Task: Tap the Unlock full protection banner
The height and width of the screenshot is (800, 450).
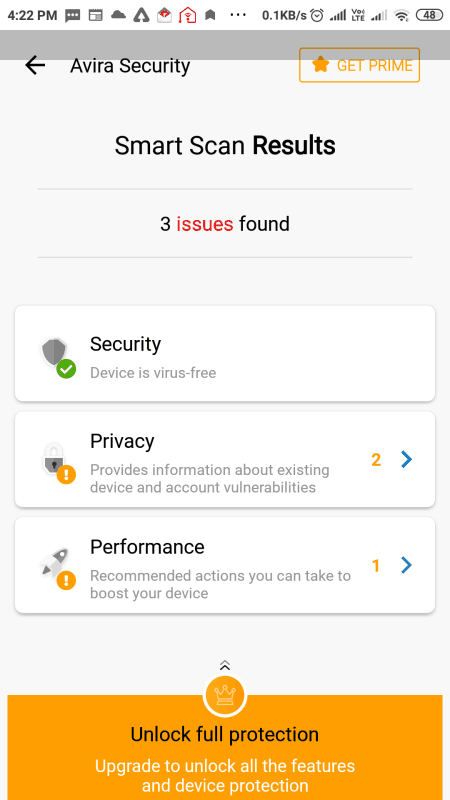Action: (x=224, y=747)
